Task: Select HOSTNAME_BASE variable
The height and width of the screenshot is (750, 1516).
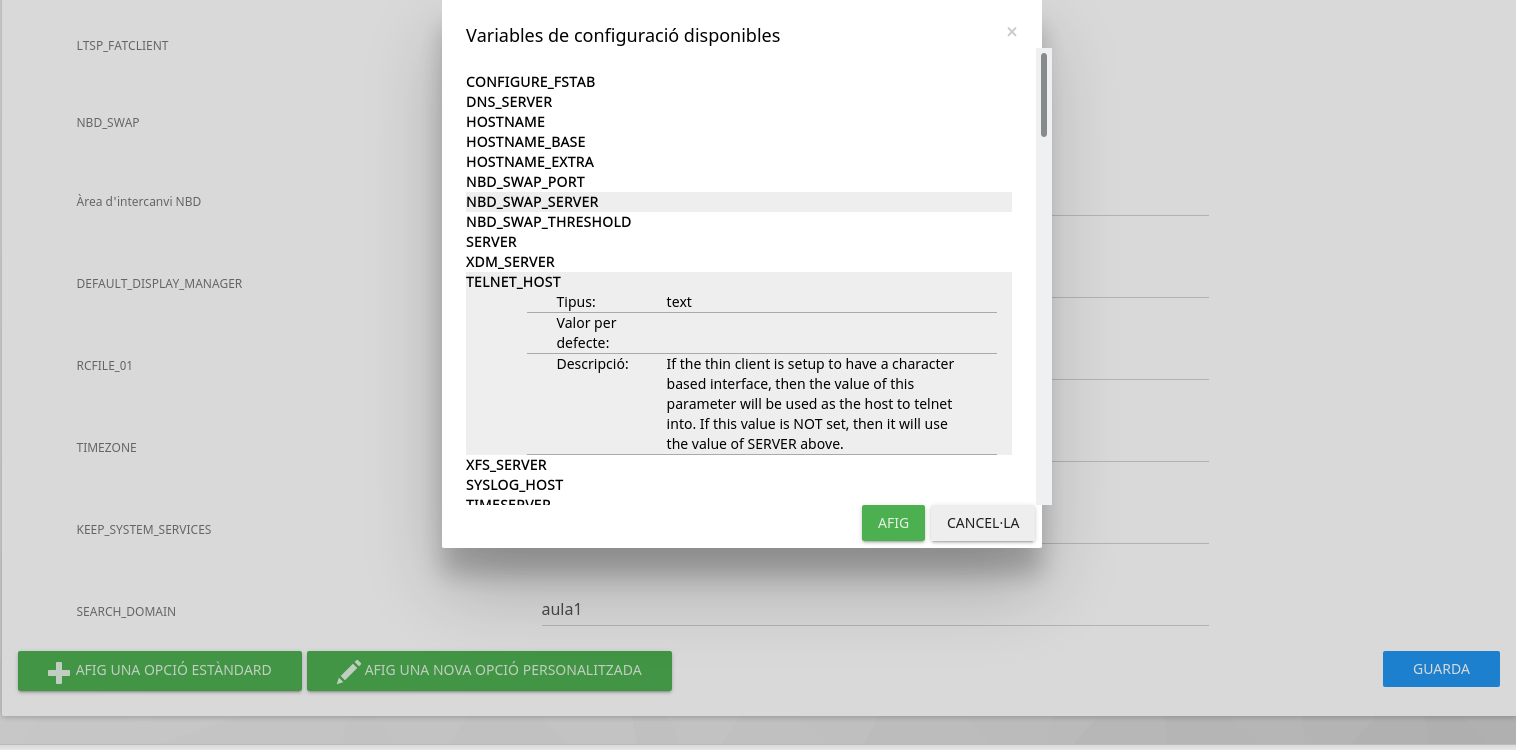Action: pos(525,142)
